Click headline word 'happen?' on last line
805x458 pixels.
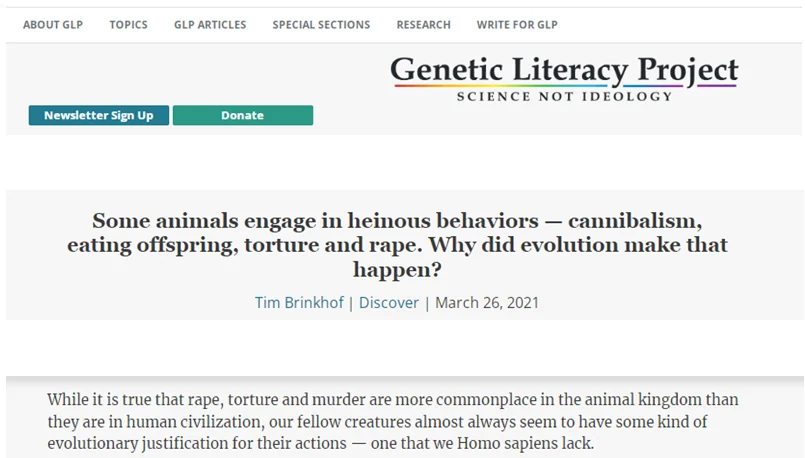coord(397,270)
